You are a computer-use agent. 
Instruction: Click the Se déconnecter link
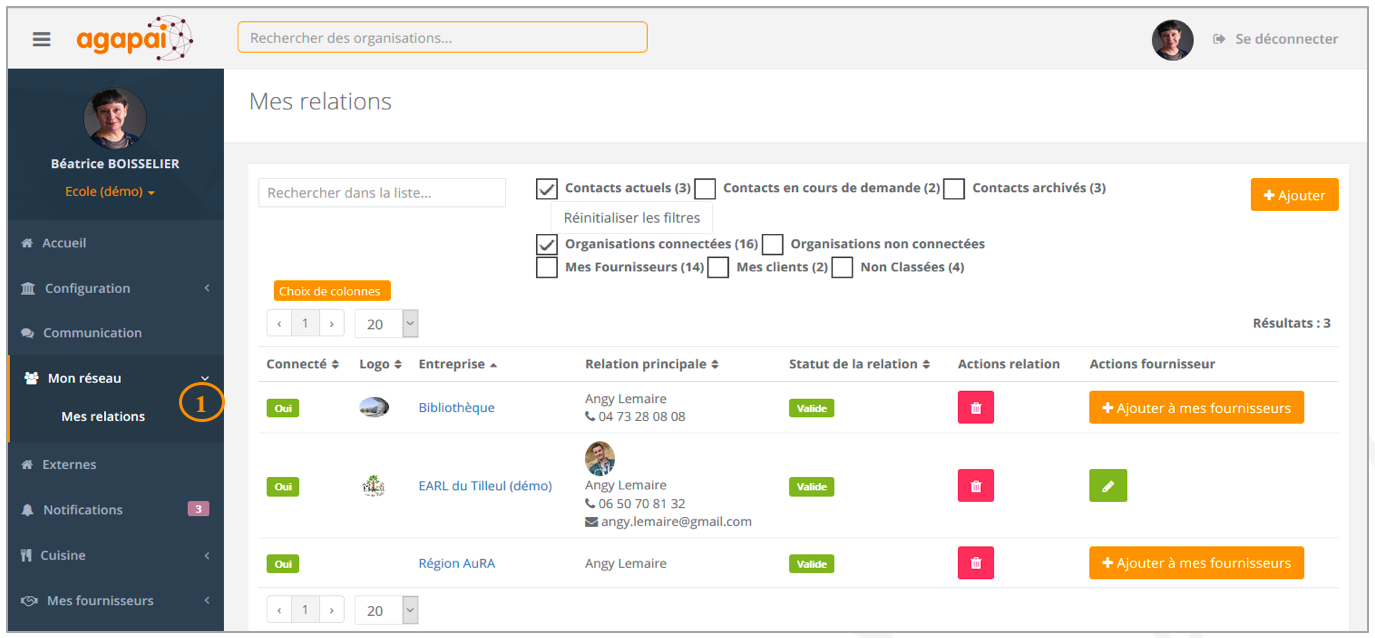pos(1275,39)
